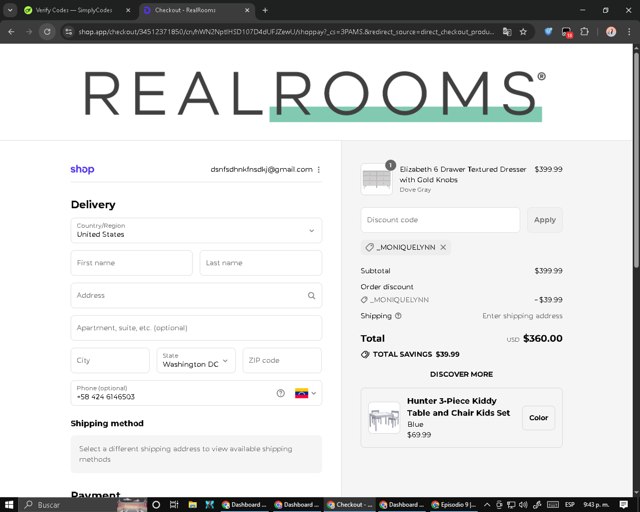The height and width of the screenshot is (512, 640).
Task: Switch to the Checkout Chrome taskbar window
Action: 349,505
